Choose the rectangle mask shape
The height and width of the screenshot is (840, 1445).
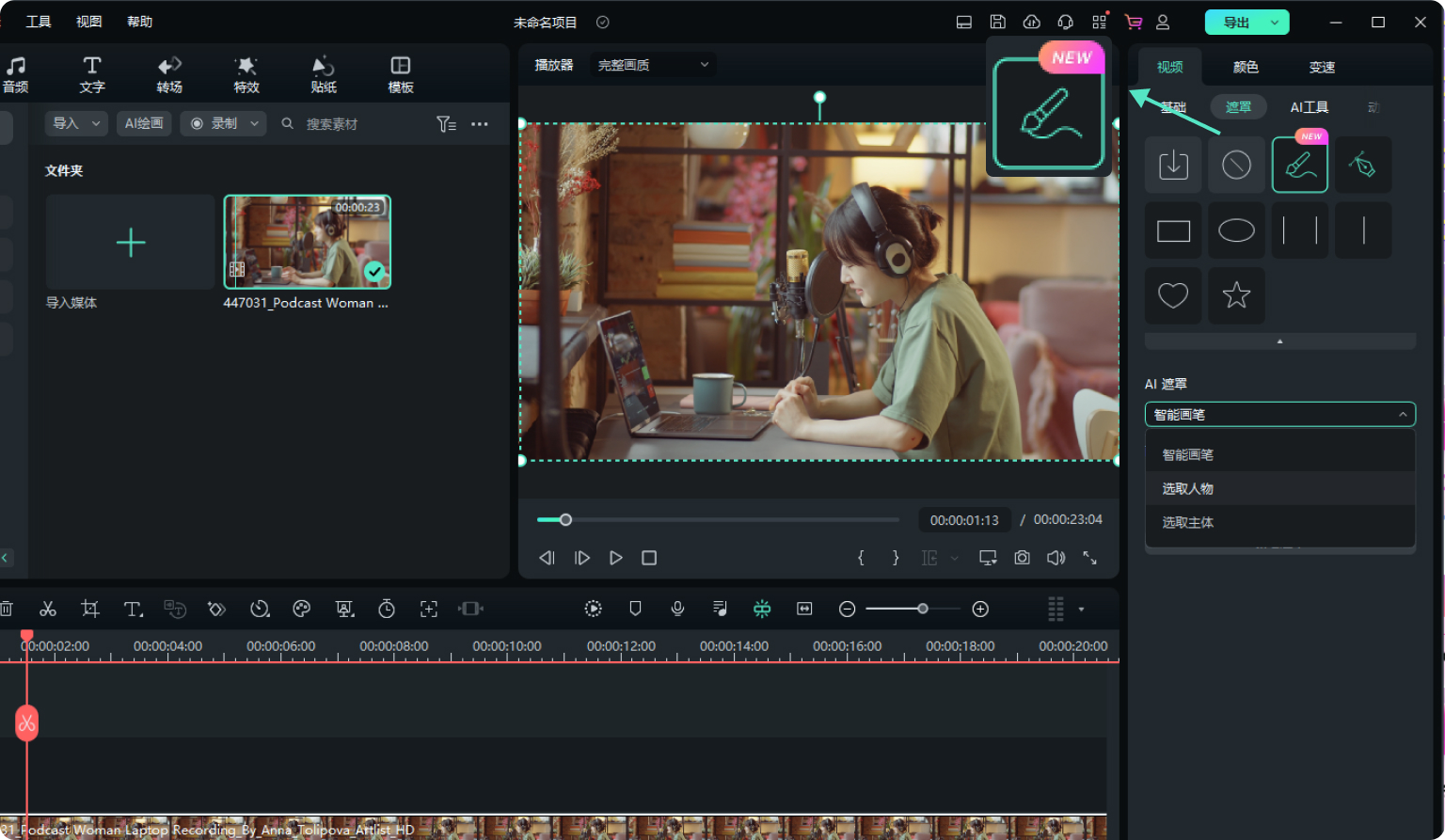(x=1172, y=230)
